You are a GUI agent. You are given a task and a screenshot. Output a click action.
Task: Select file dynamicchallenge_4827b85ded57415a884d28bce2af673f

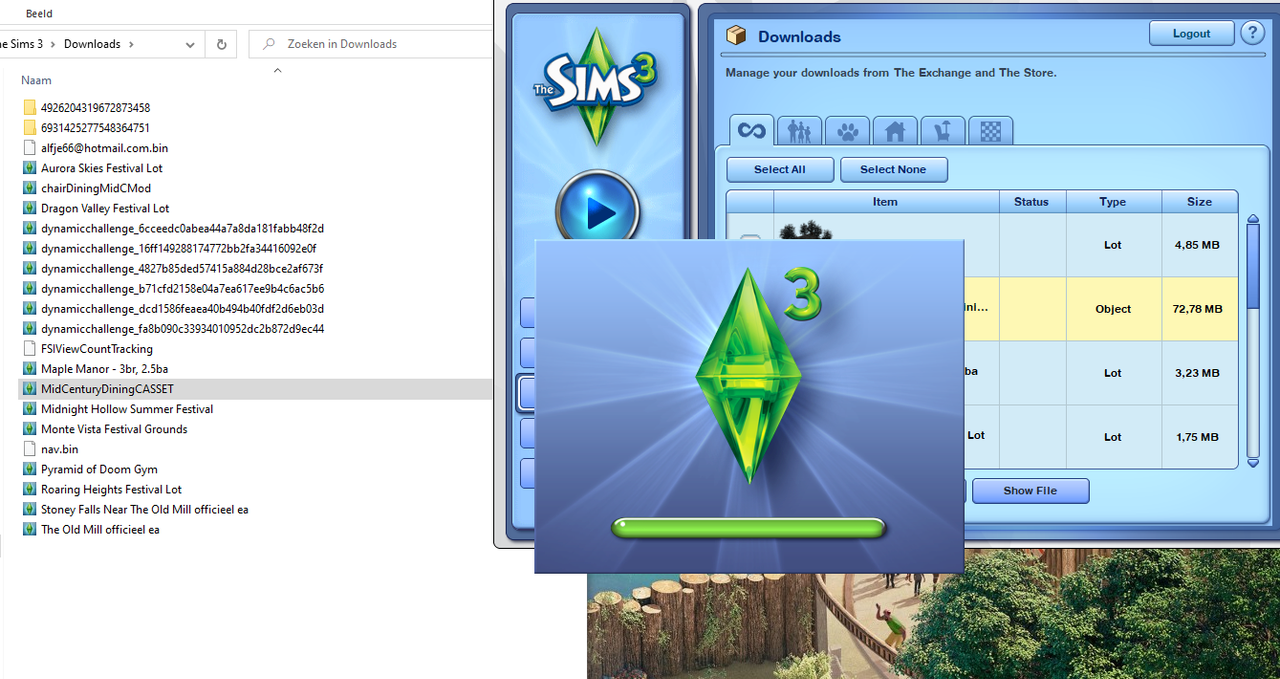(x=182, y=268)
